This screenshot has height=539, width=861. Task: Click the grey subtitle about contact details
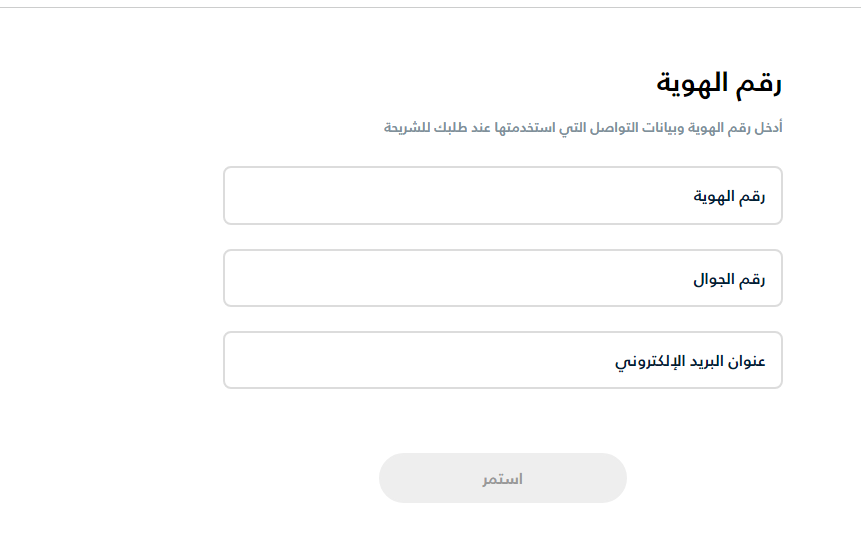coord(583,128)
